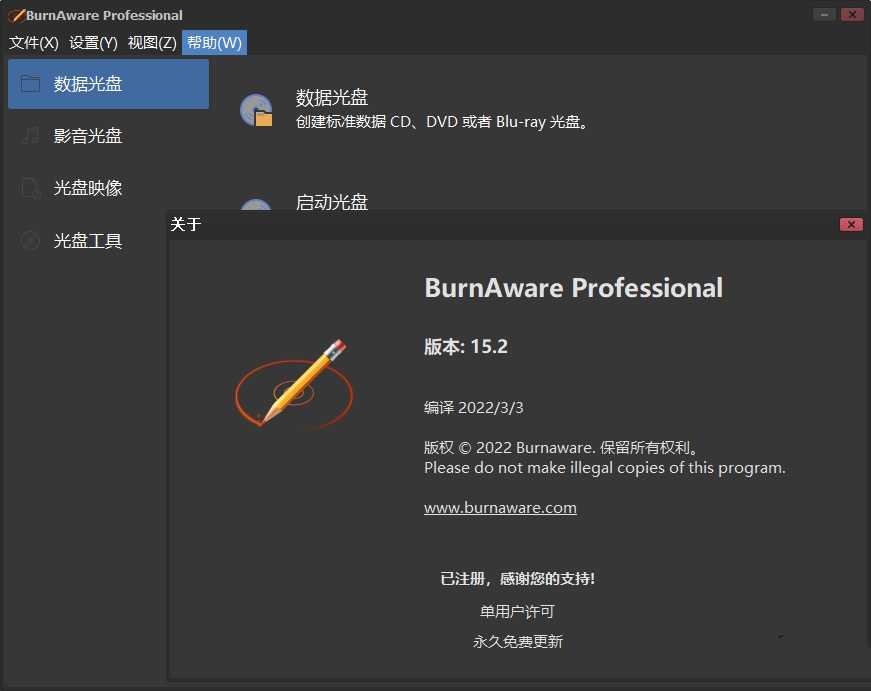Click the partially hidden 启动光盘 disc icon

coord(256,205)
